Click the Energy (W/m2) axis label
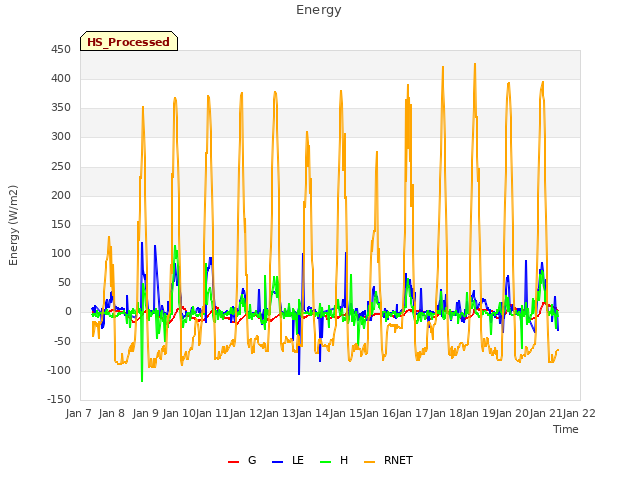Image resolution: width=640 pixels, height=480 pixels. 13,225
